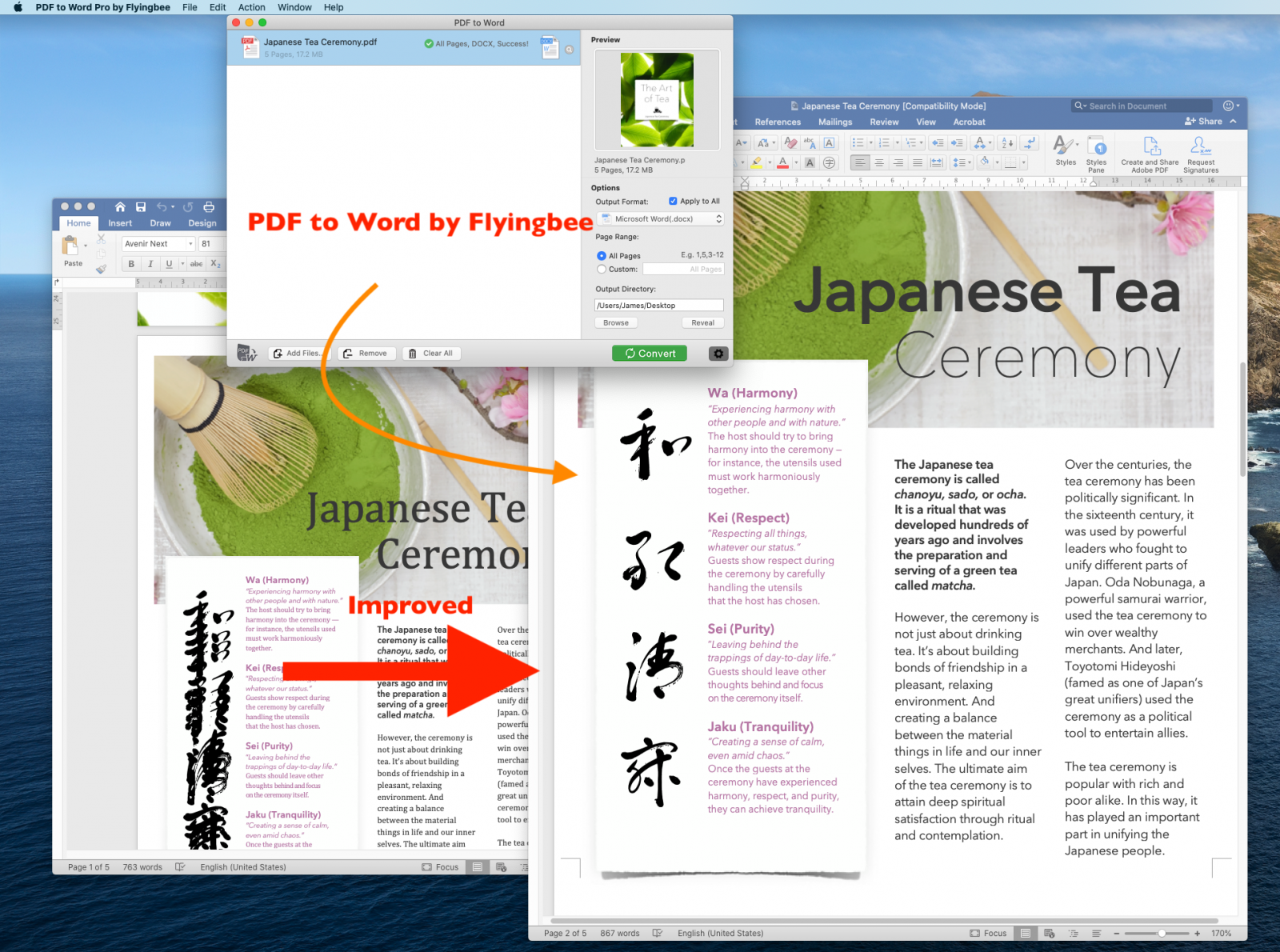Expand the Paste options arrow
The image size is (1280, 952).
86,246
